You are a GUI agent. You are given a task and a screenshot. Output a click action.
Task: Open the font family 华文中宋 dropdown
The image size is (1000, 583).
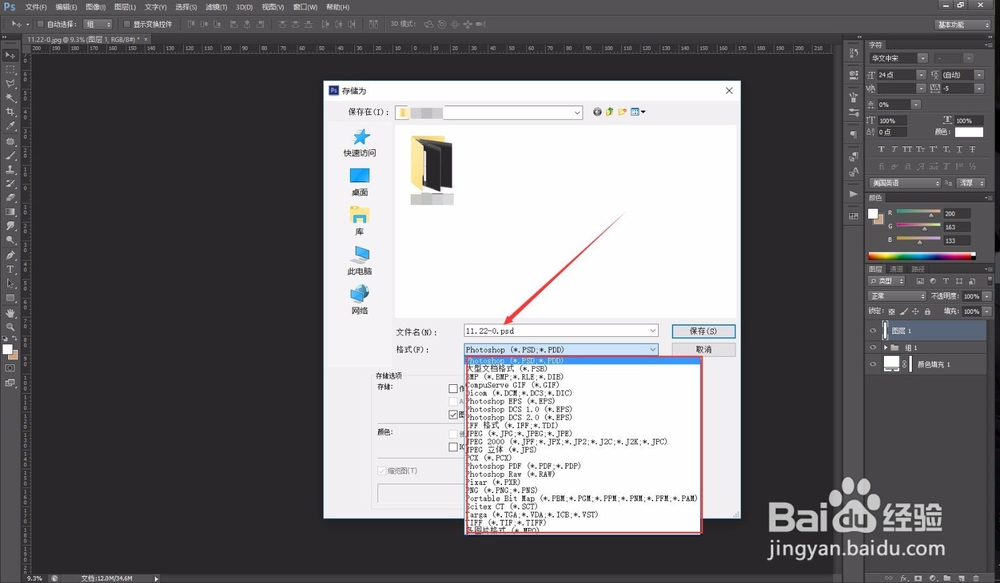click(x=922, y=58)
